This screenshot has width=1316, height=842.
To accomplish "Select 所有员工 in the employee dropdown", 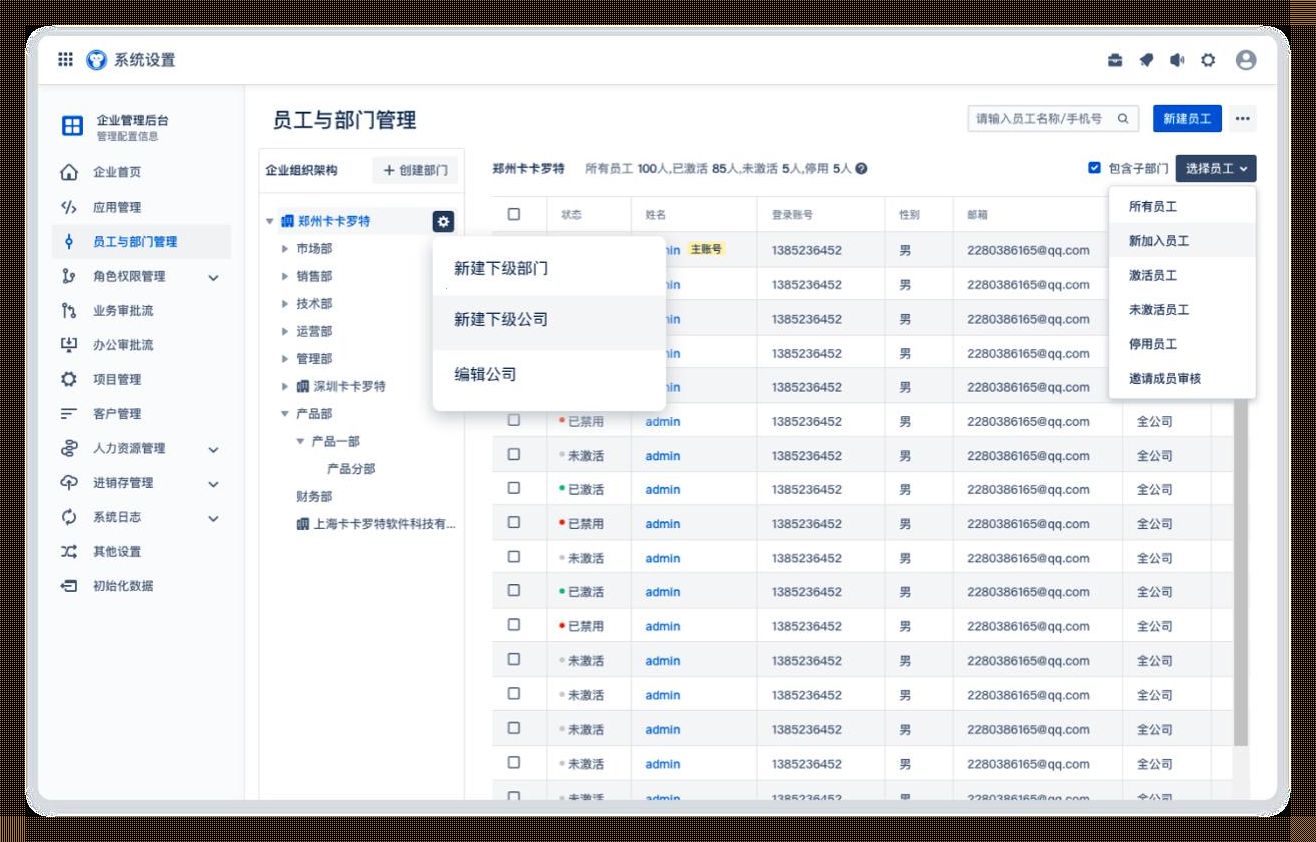I will (x=1182, y=207).
